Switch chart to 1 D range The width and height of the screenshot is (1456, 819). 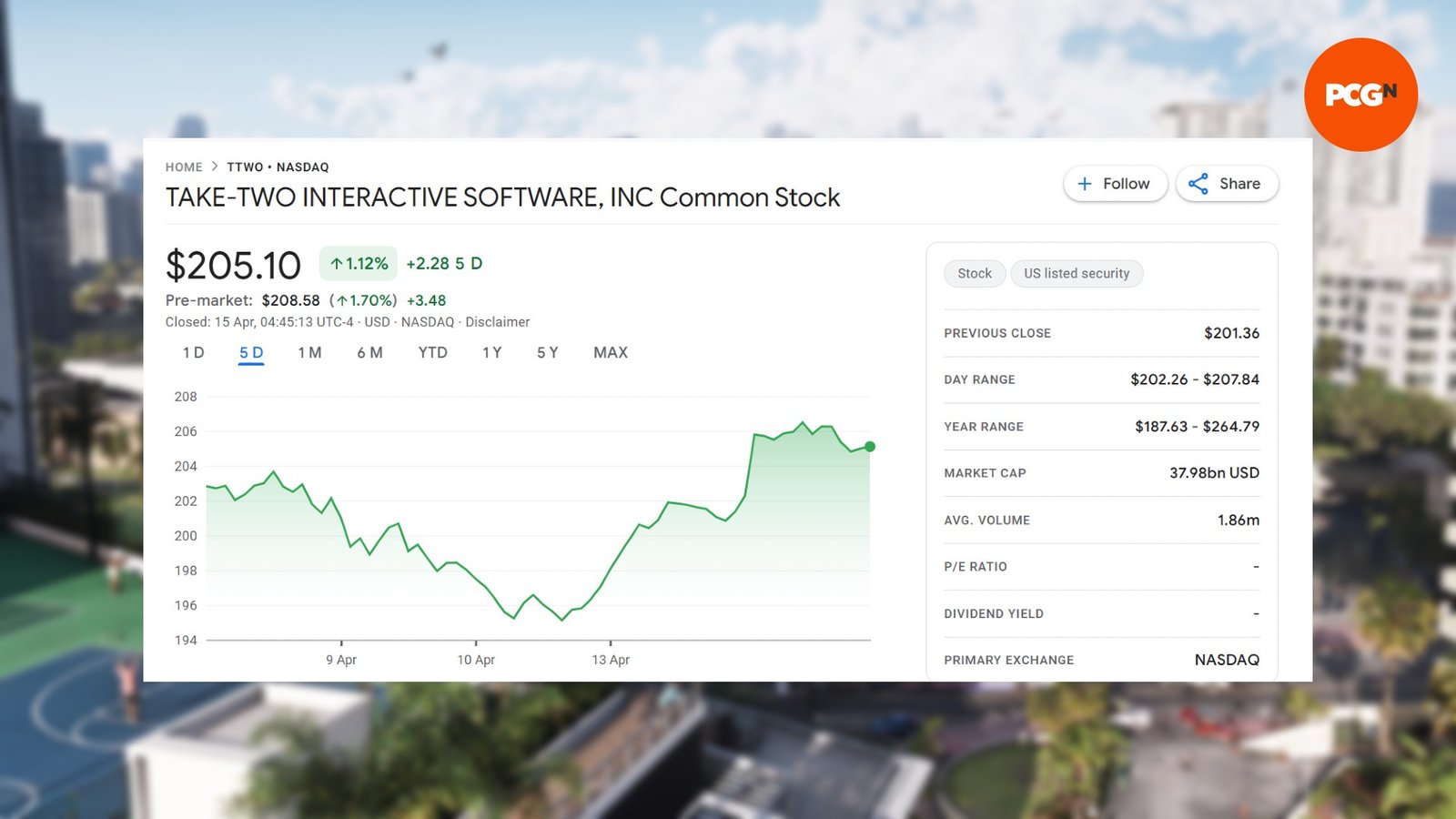193,353
